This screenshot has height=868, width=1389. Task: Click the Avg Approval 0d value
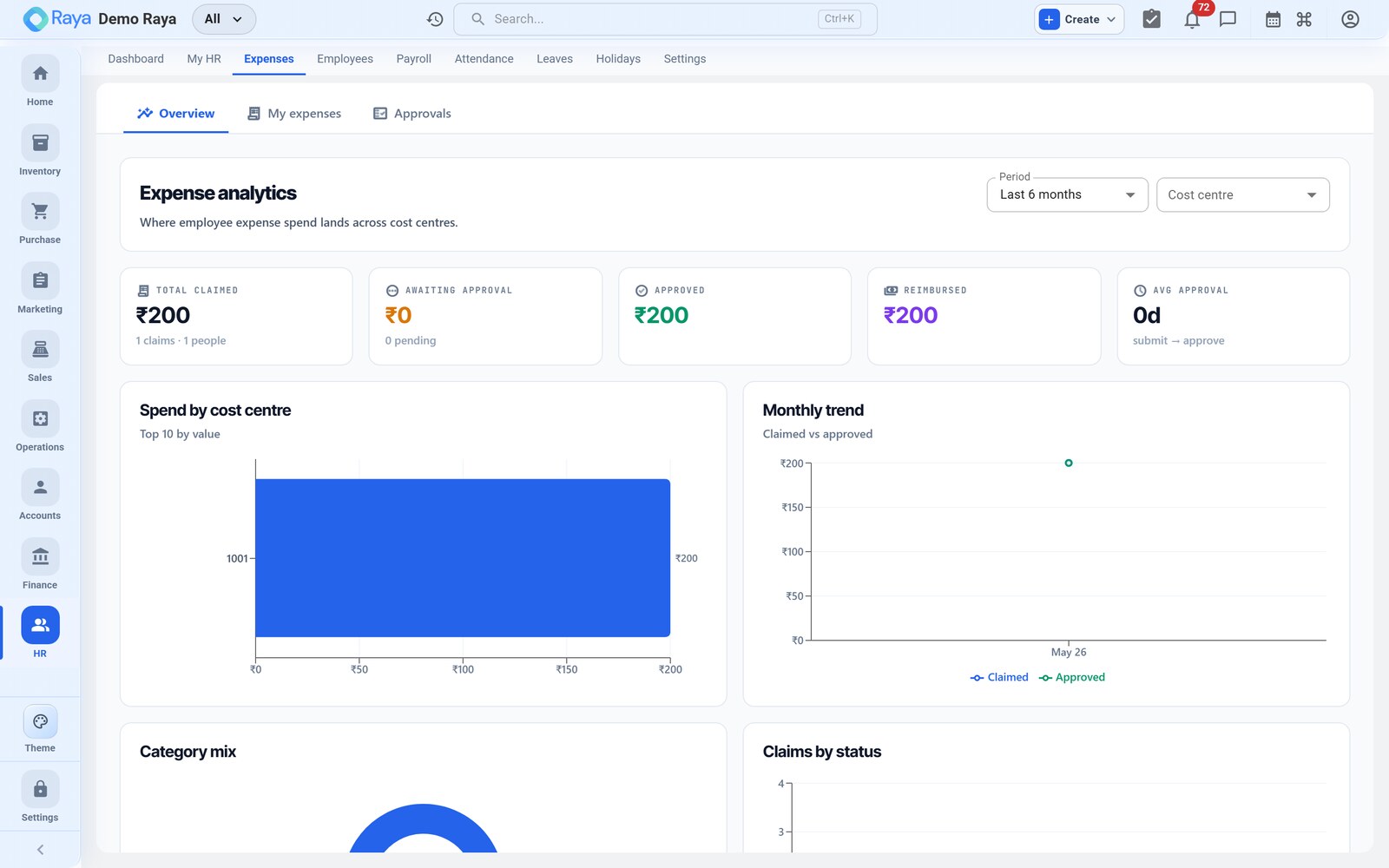pos(1147,315)
